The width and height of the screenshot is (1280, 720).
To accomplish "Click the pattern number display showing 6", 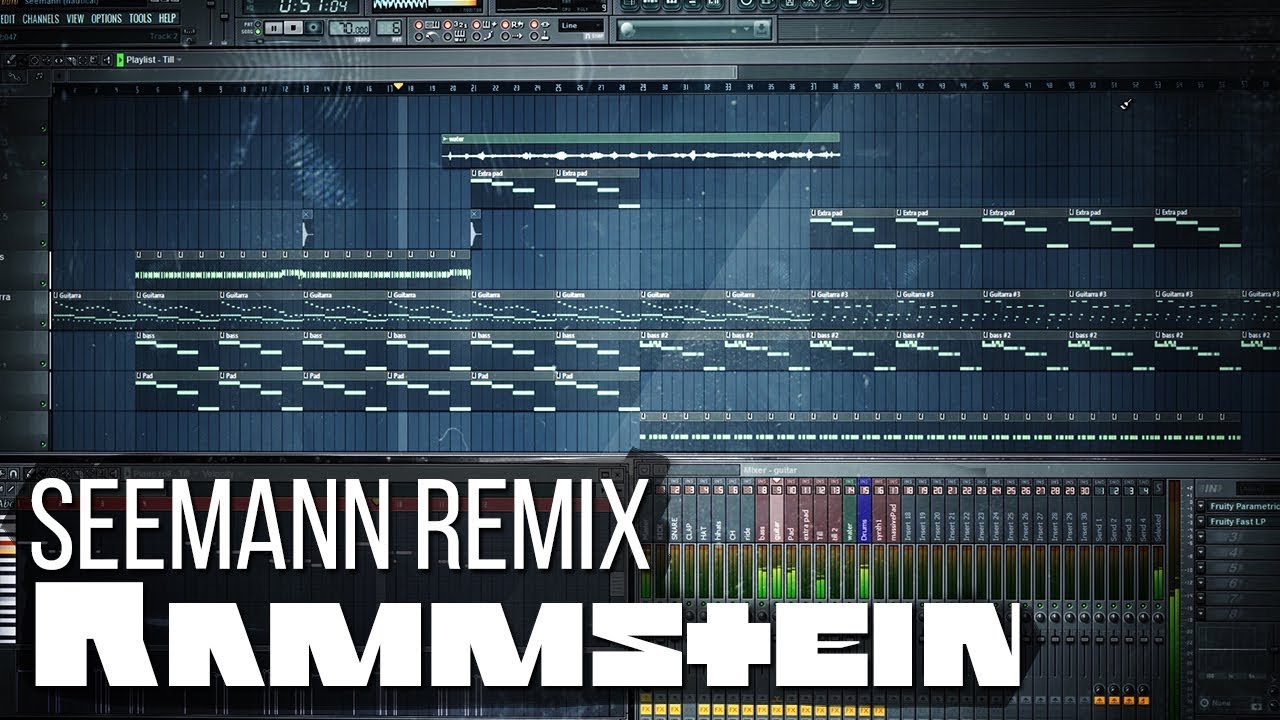I will [389, 28].
